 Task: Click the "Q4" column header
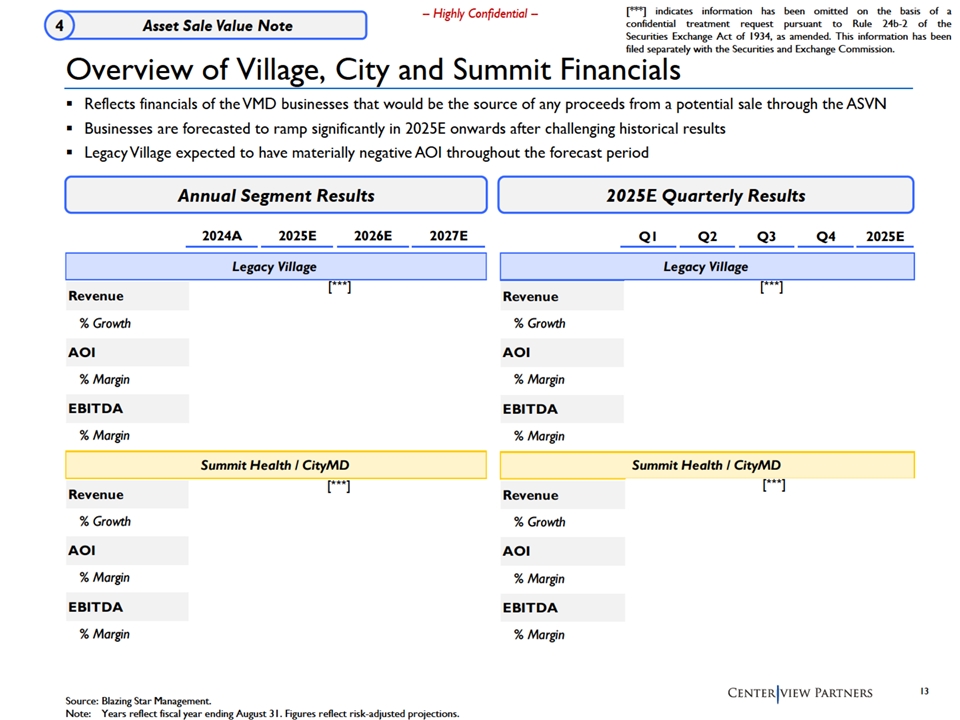tap(825, 236)
